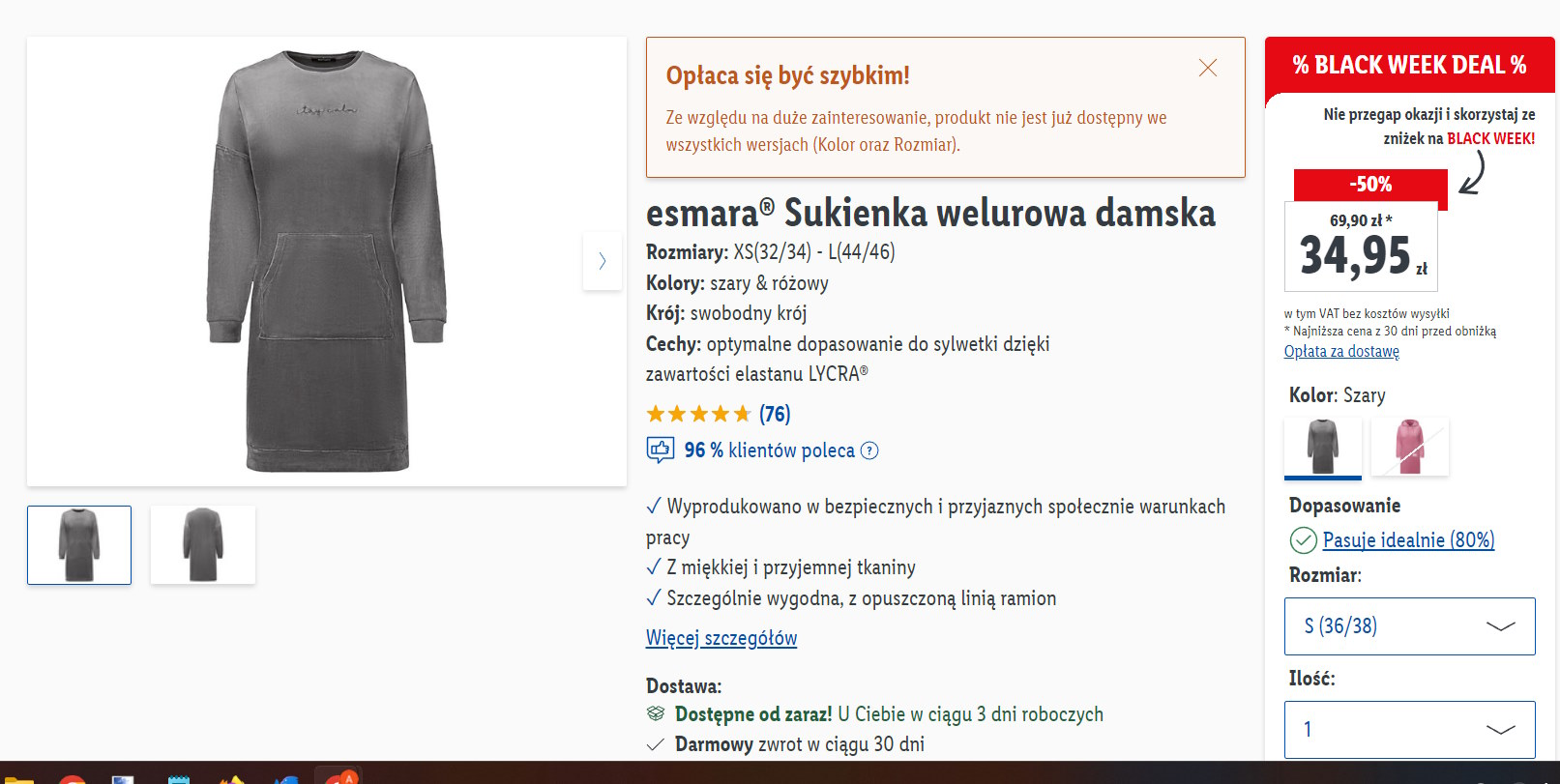Click the '% BLACK WEEK DEAL %' banner

(1409, 66)
